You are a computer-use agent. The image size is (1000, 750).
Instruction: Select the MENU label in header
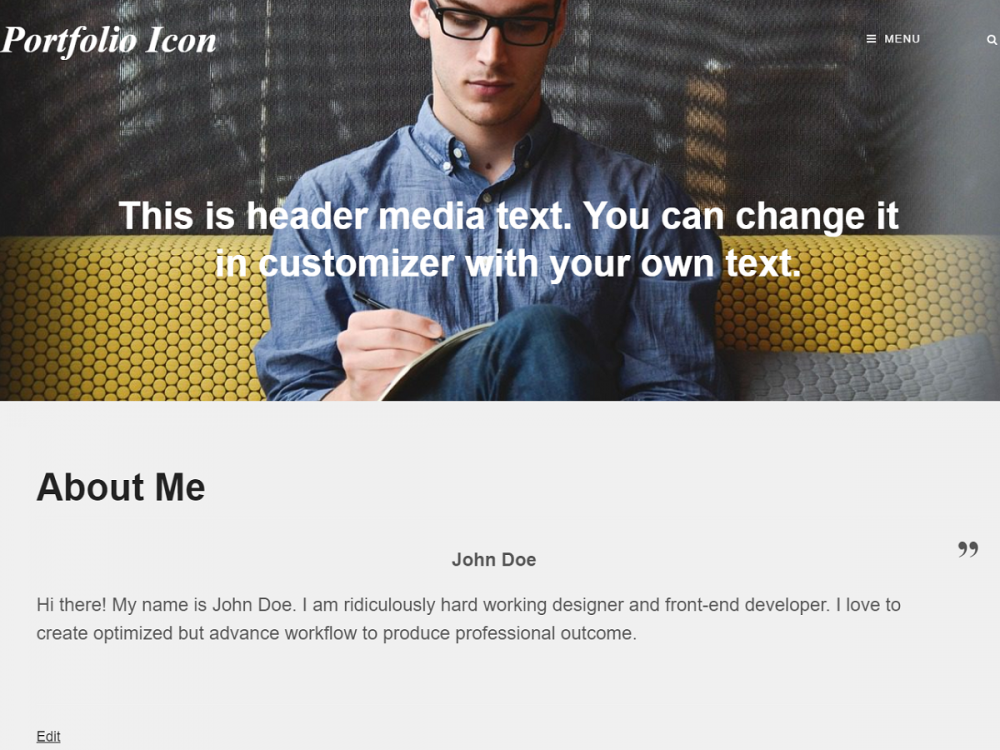click(x=902, y=39)
